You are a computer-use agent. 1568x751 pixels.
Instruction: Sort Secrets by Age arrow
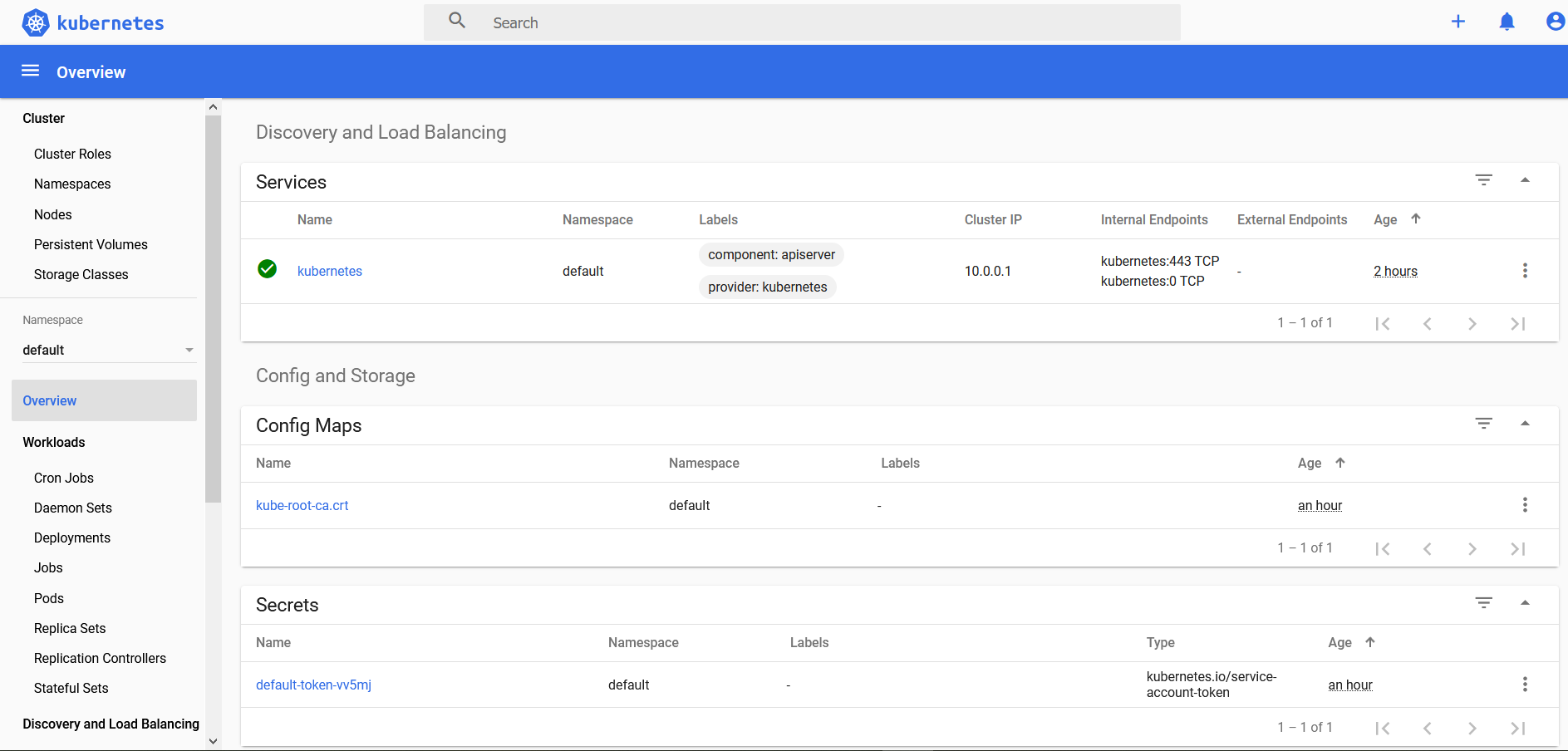(1370, 642)
